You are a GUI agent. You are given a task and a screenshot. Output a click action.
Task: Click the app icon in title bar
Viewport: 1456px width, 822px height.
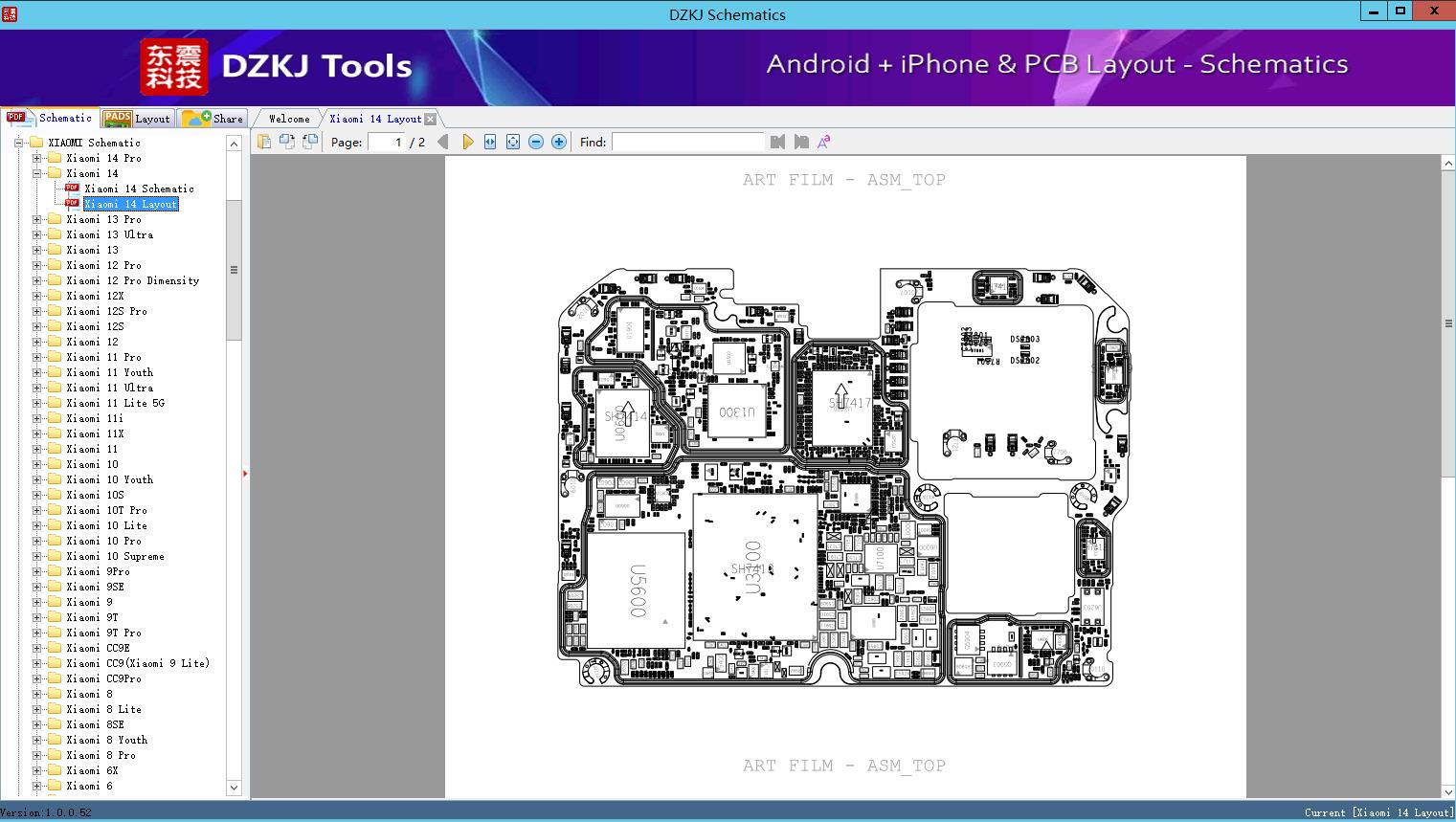point(10,14)
